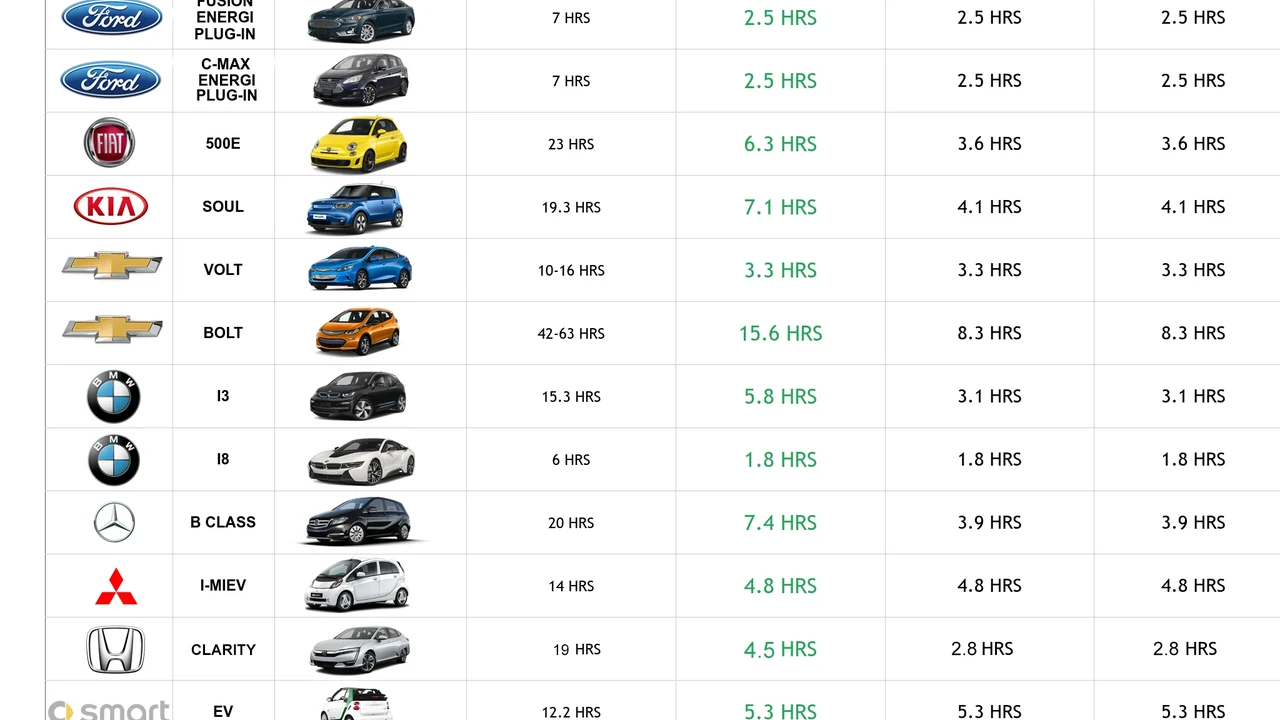Select the blue Kia Soul car image

coord(355,207)
